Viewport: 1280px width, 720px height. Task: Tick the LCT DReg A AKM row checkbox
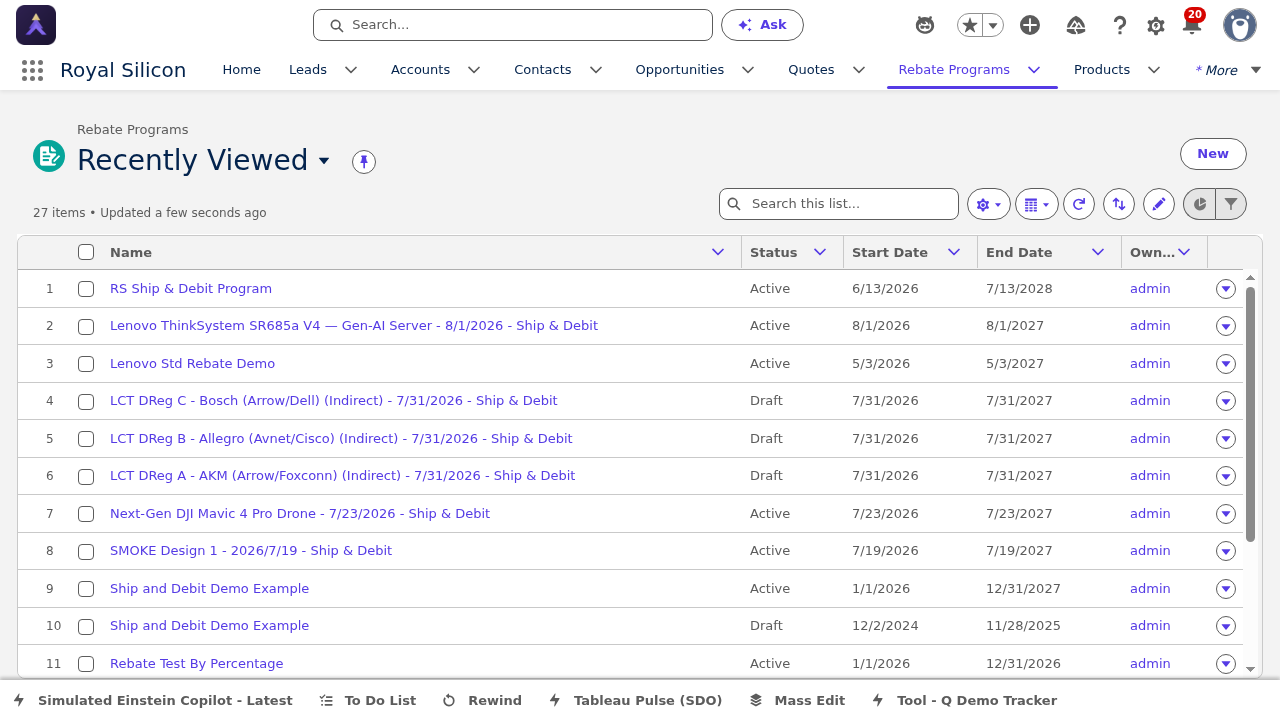pyautogui.click(x=86, y=476)
